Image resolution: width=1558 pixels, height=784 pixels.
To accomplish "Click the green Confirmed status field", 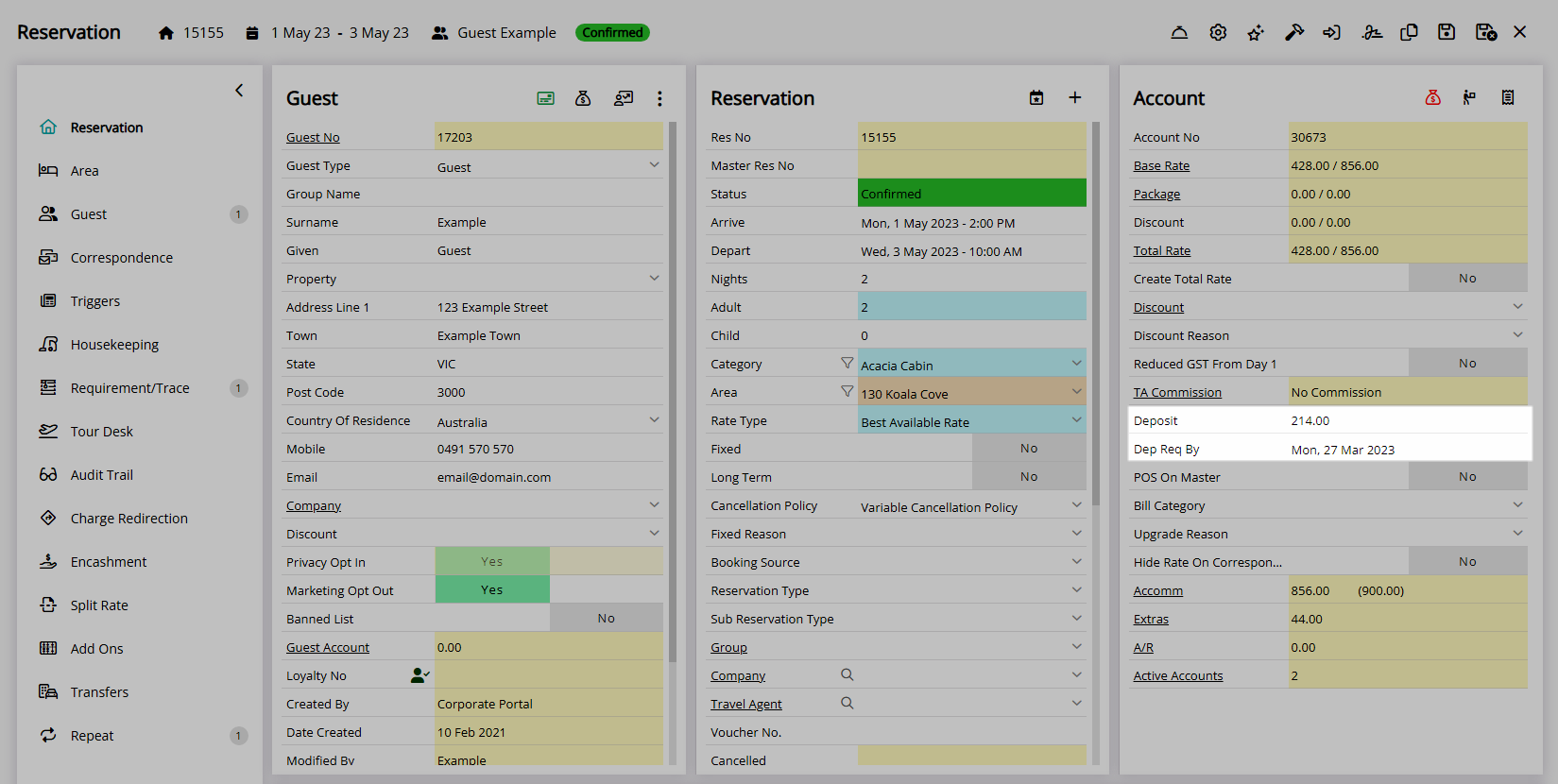I will pyautogui.click(x=972, y=193).
